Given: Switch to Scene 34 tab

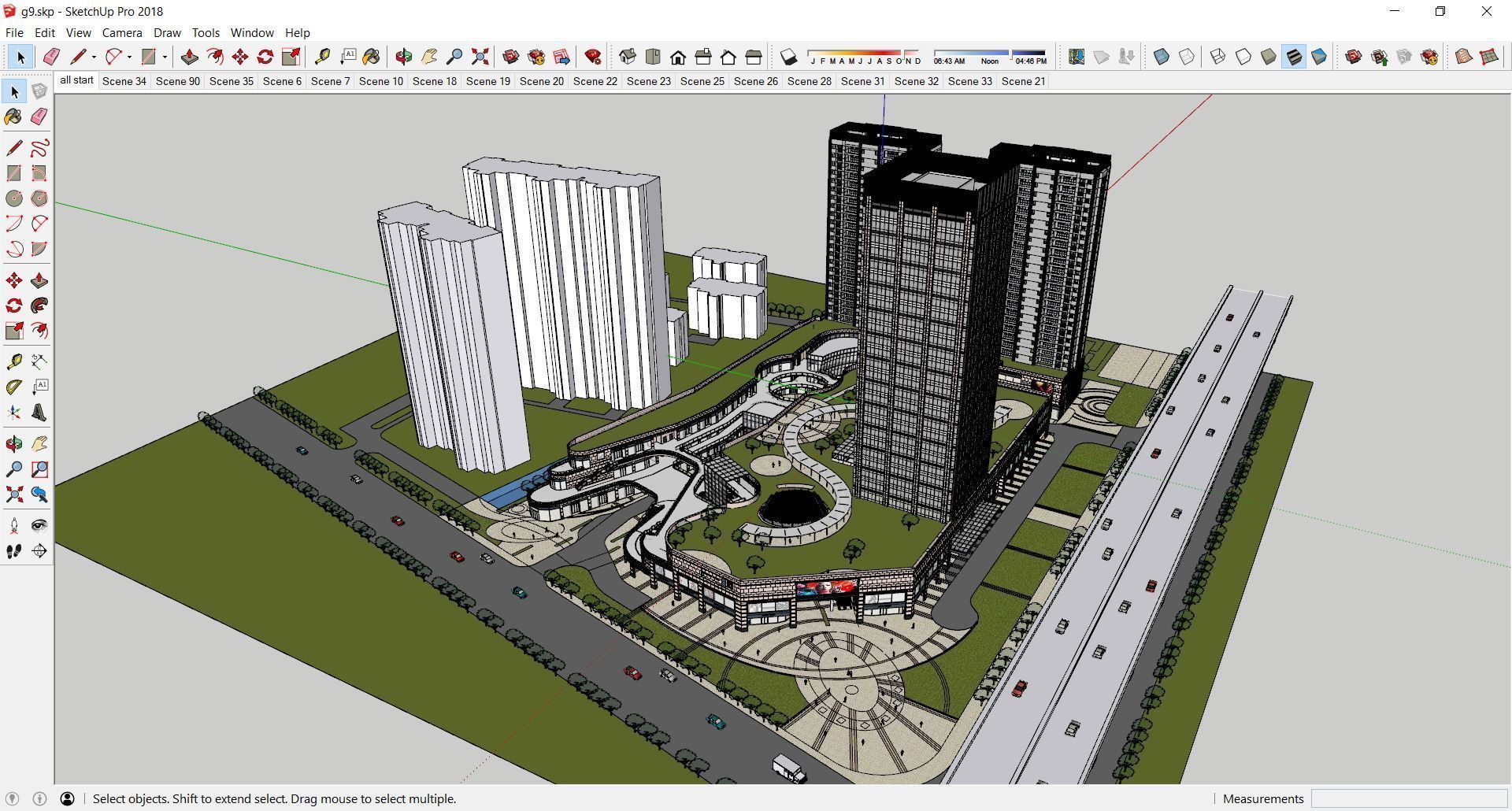Looking at the screenshot, I should click(124, 81).
